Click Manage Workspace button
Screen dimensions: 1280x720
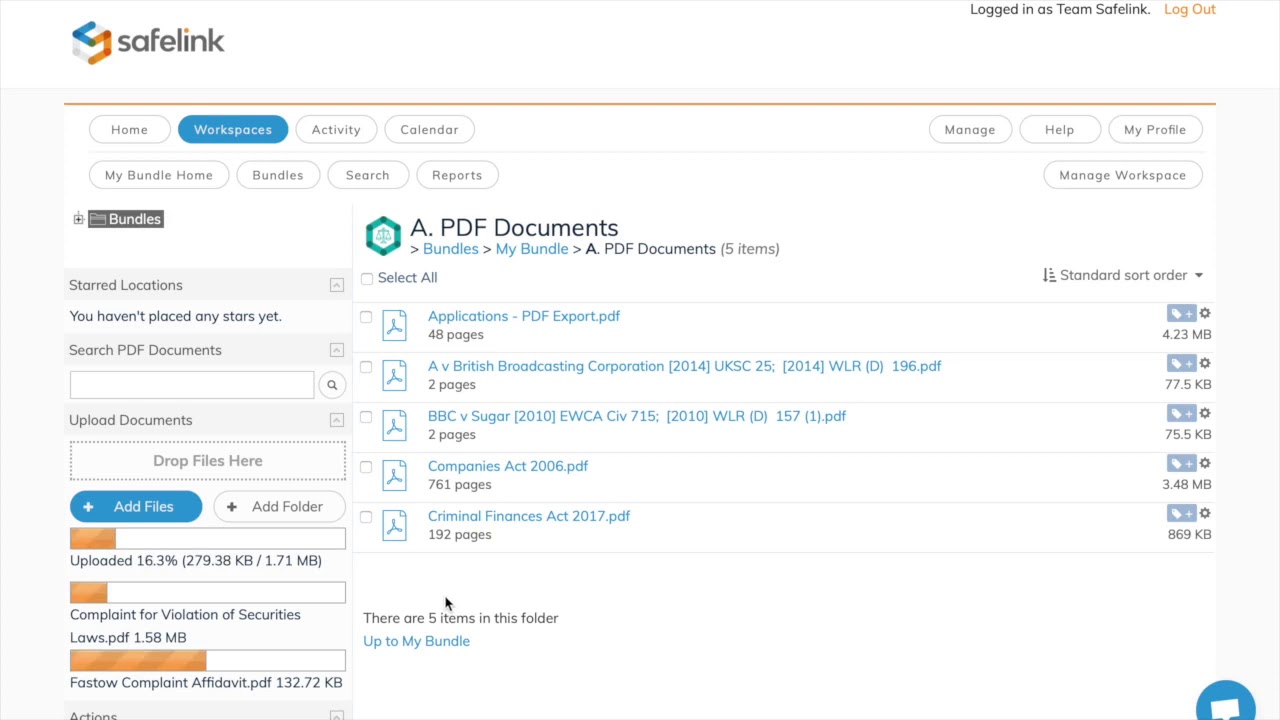1123,175
